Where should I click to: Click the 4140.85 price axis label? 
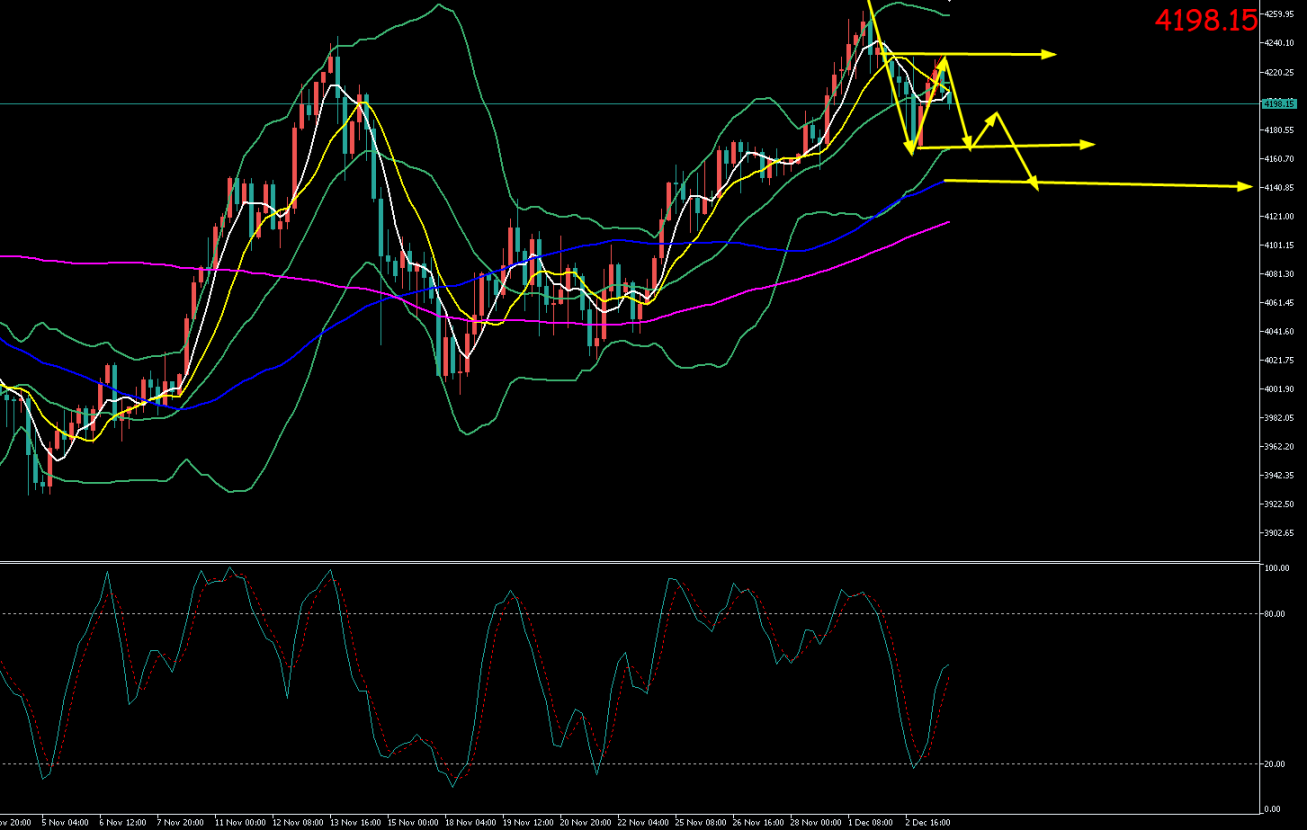[x=1279, y=188]
